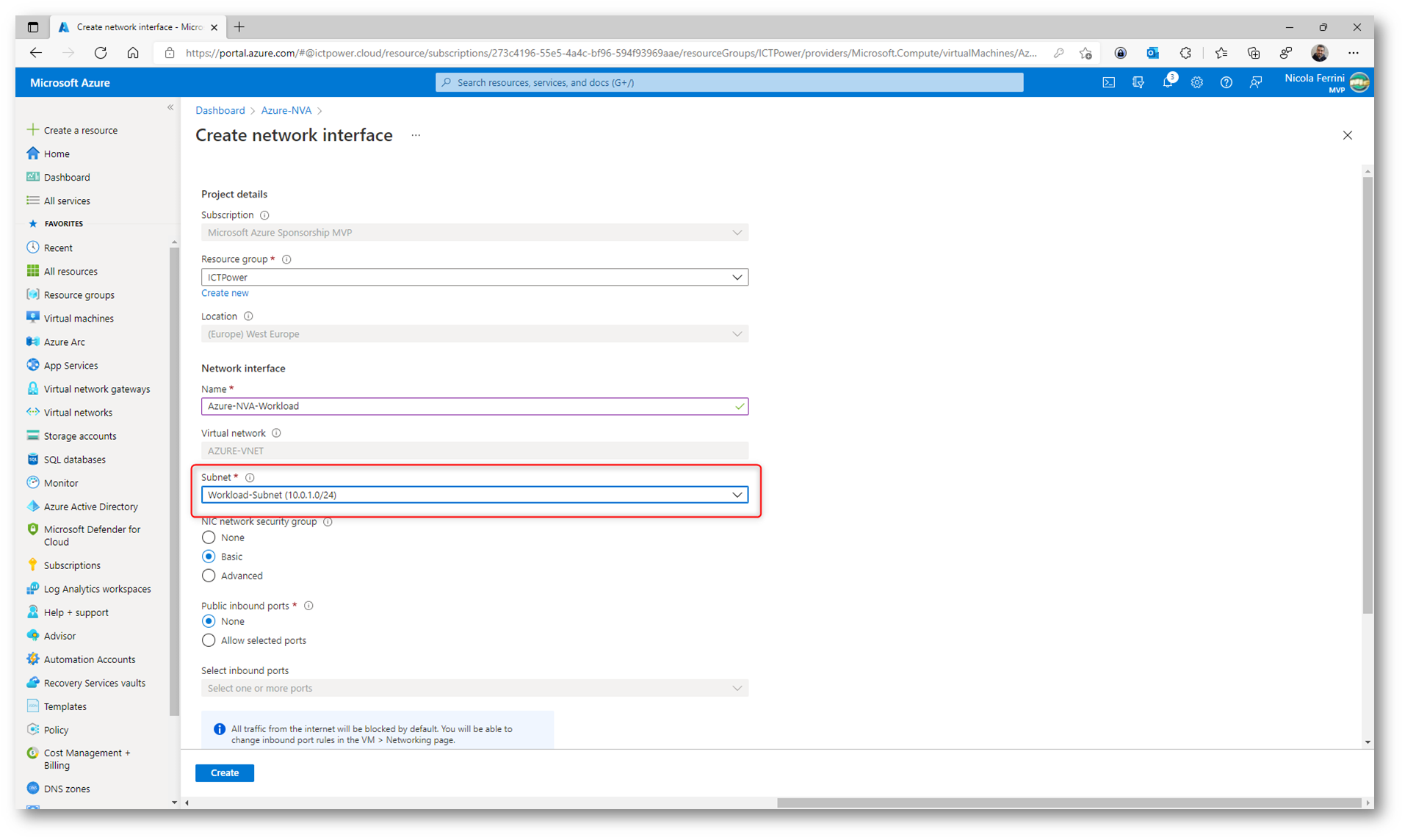Open the Subscription dropdown
This screenshot has width=1405, height=840.
[x=474, y=233]
